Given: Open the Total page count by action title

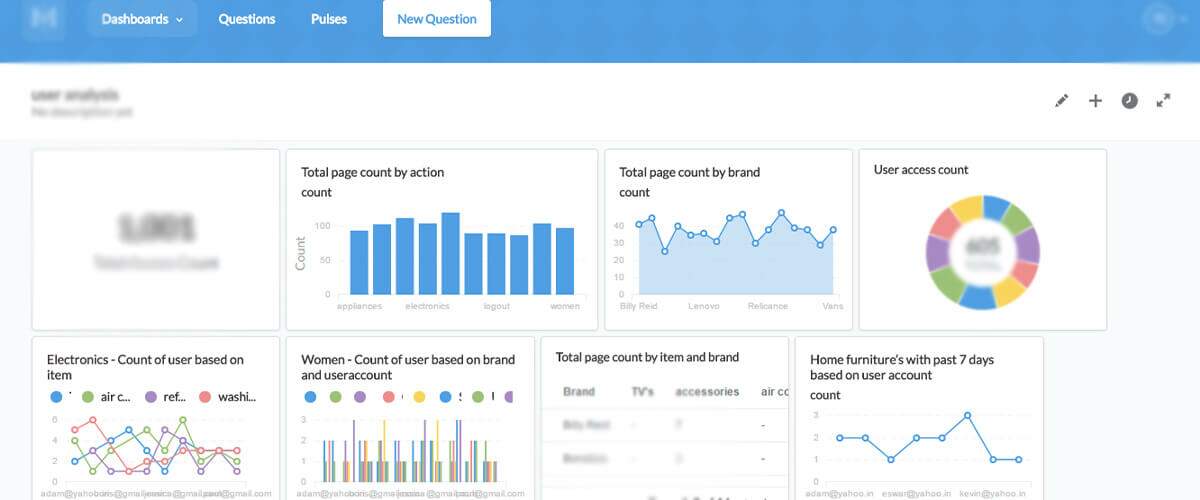Looking at the screenshot, I should (x=373, y=172).
